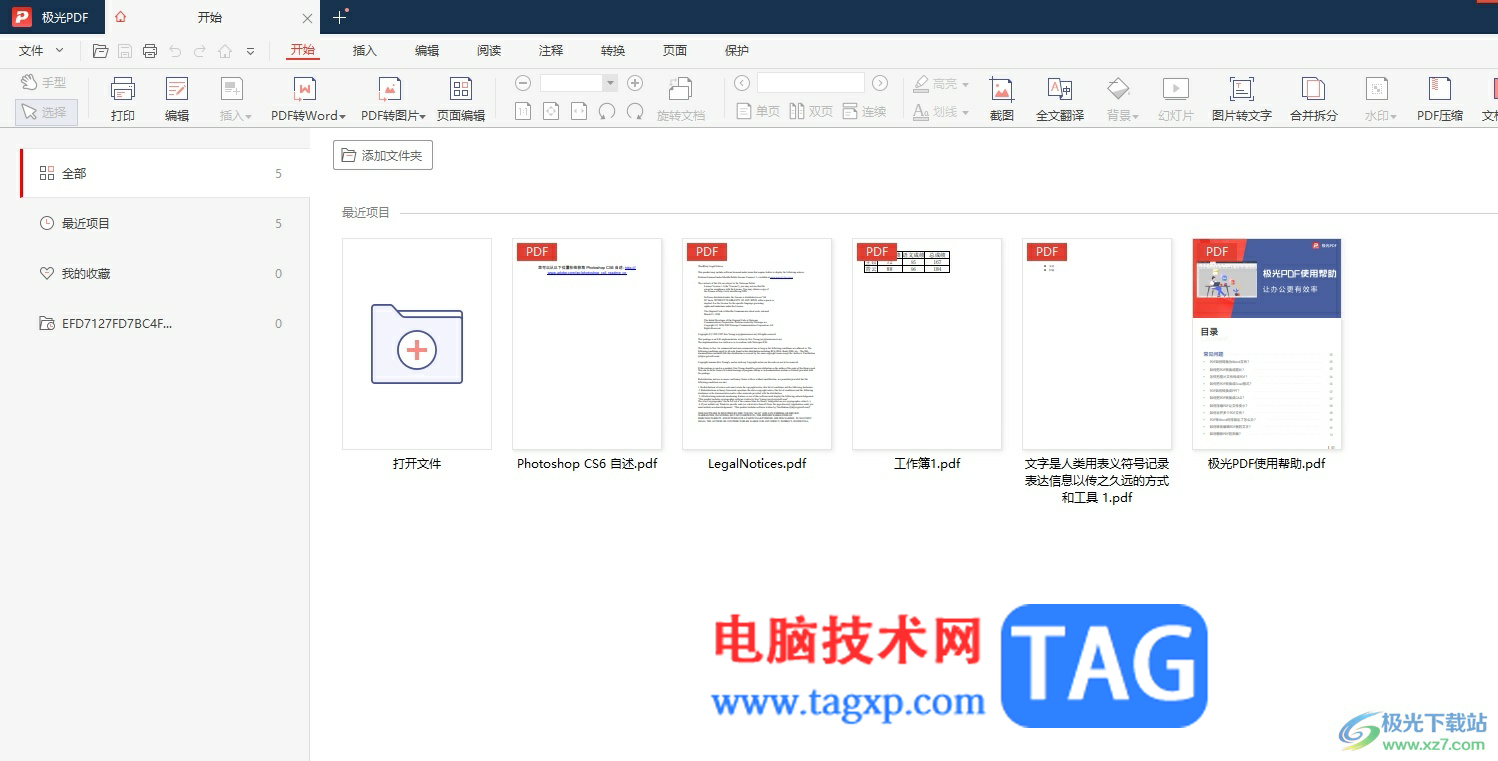Click the fit page icon
Screen dimensions: 1498x761
551,111
